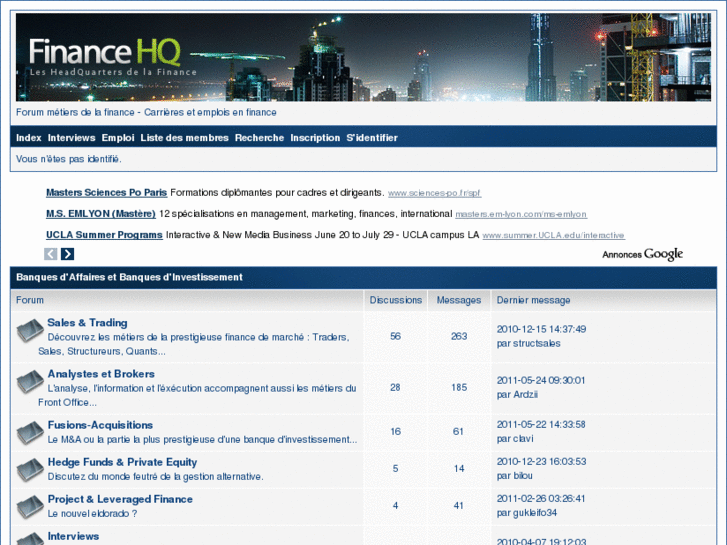
Task: Click Analystes et Brokers messages count 185
Action: 459,387
